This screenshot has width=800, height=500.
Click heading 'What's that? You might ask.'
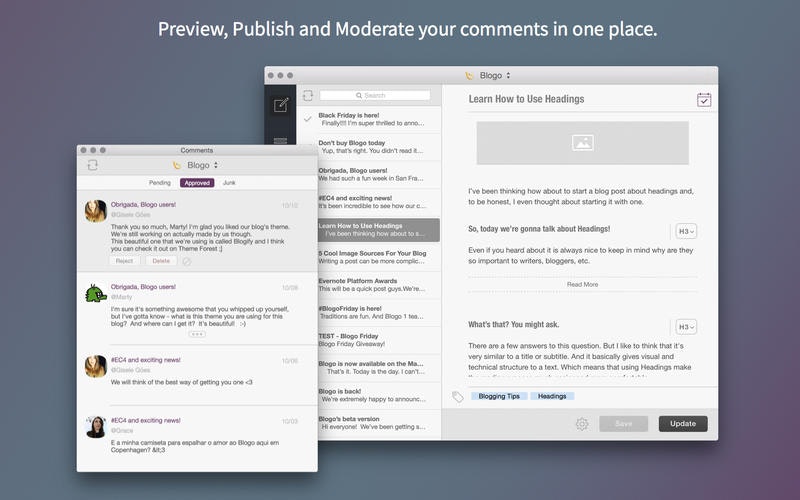pyautogui.click(x=513, y=324)
